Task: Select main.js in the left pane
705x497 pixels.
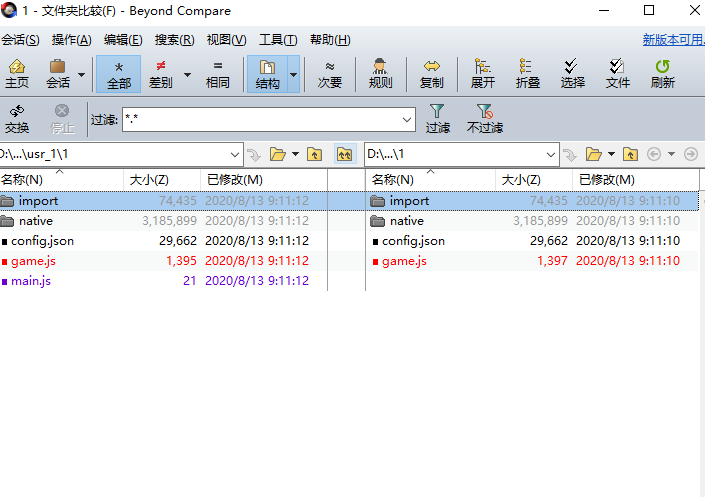Action: [x=164, y=281]
